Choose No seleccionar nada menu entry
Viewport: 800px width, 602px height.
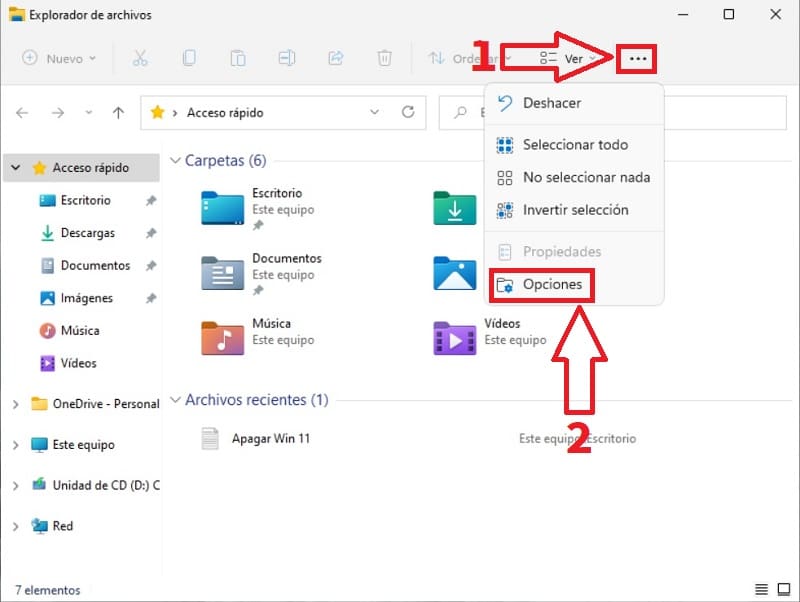(574, 178)
